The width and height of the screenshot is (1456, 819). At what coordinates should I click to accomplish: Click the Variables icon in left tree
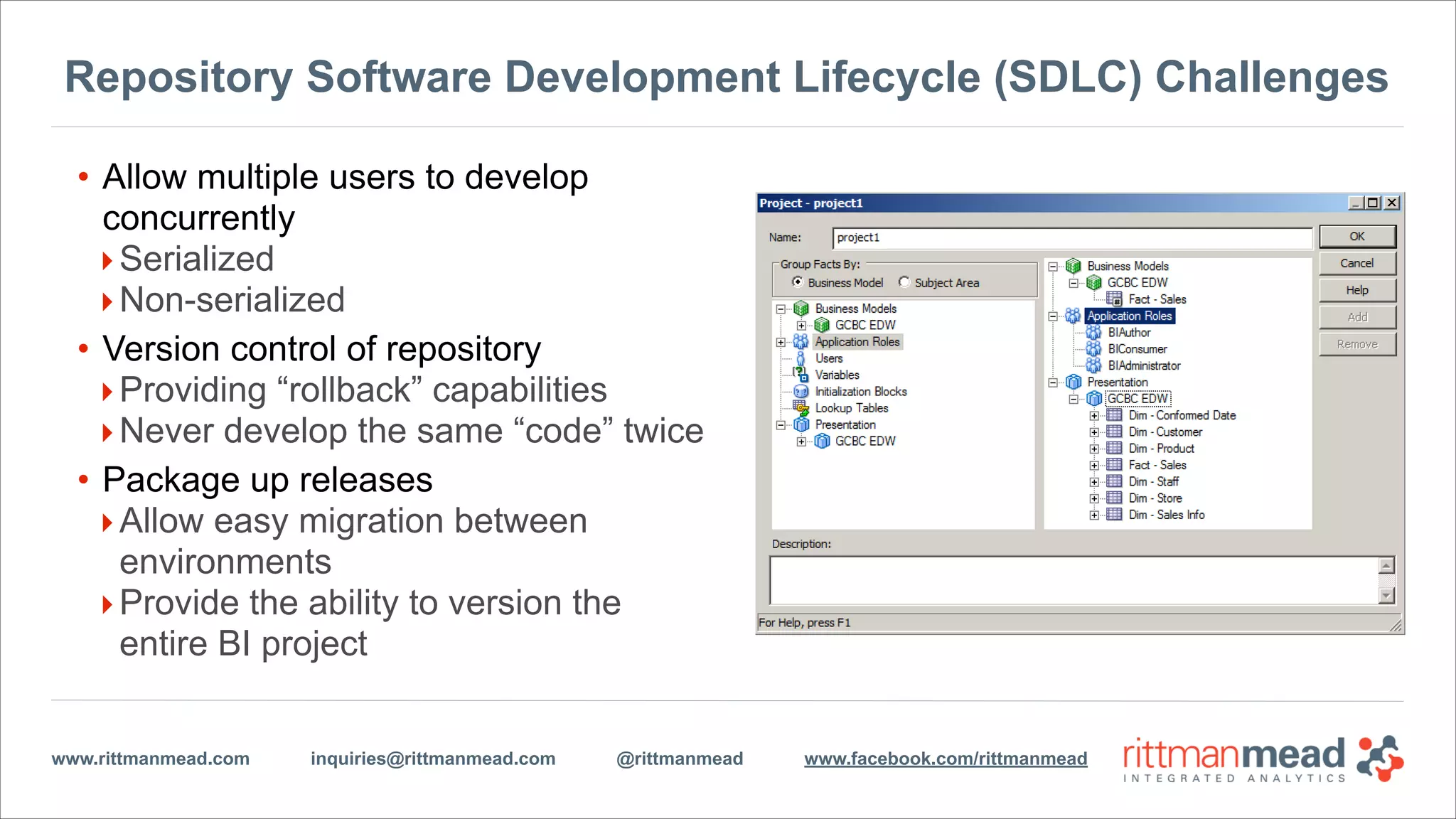pos(800,375)
